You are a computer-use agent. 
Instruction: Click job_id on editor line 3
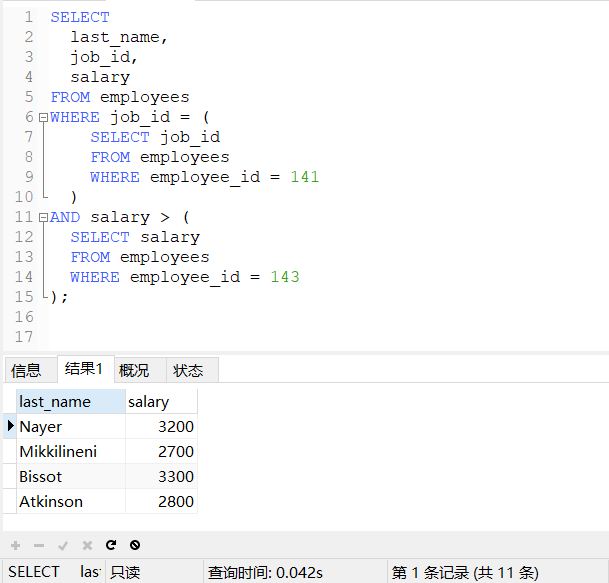100,57
